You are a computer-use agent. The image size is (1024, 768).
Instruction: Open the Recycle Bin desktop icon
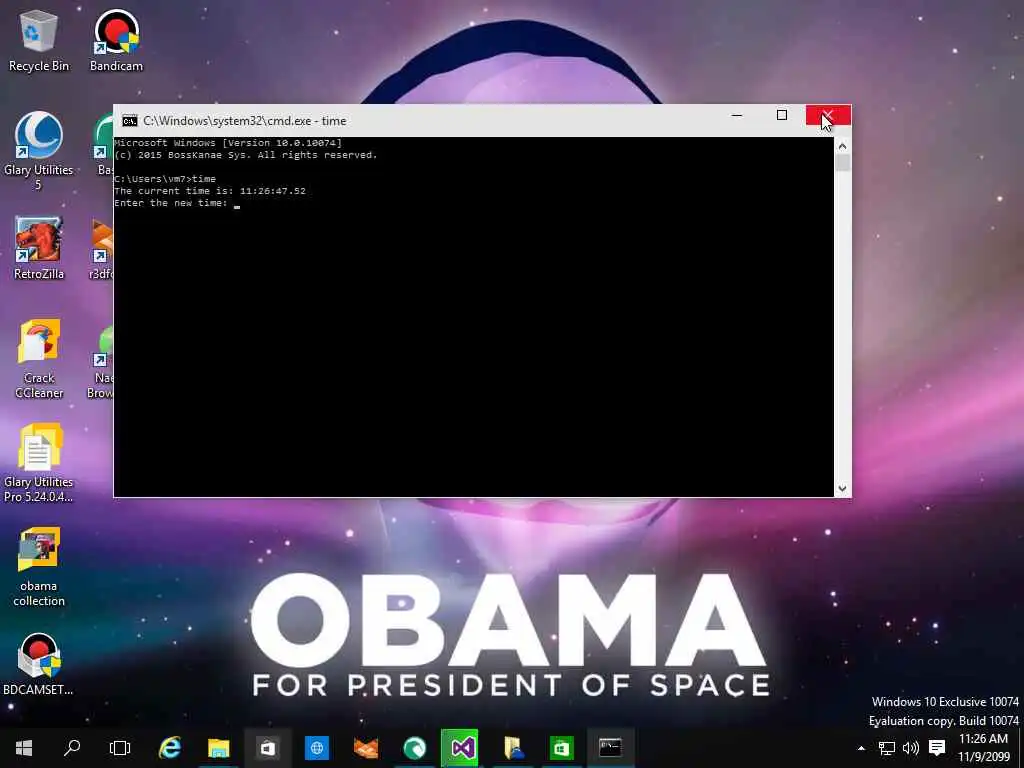39,41
